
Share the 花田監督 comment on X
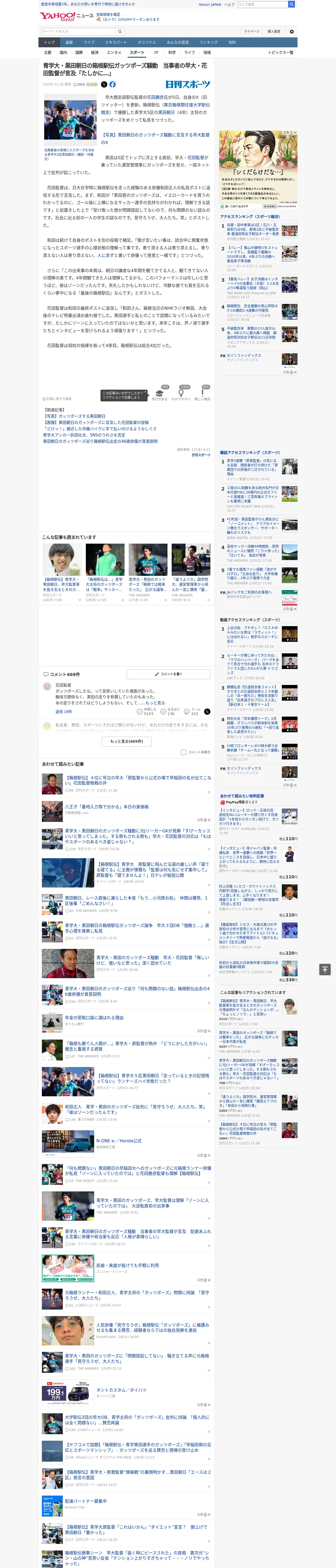click(207, 712)
